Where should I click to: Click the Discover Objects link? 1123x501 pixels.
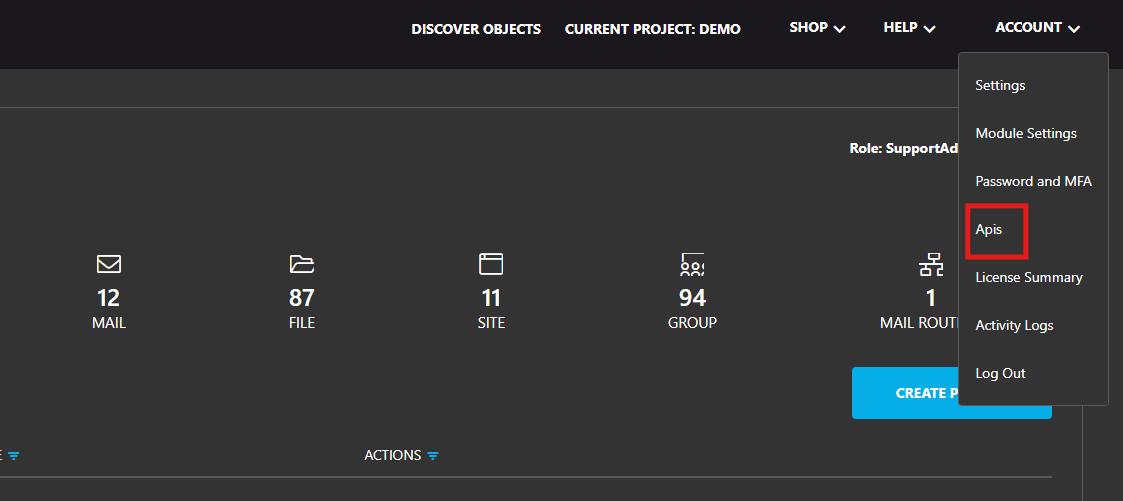tap(476, 29)
